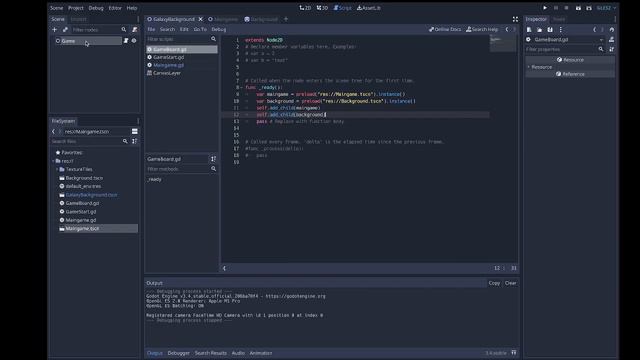Play the project
Screen dimensions: 640x360
click(x=545, y=8)
